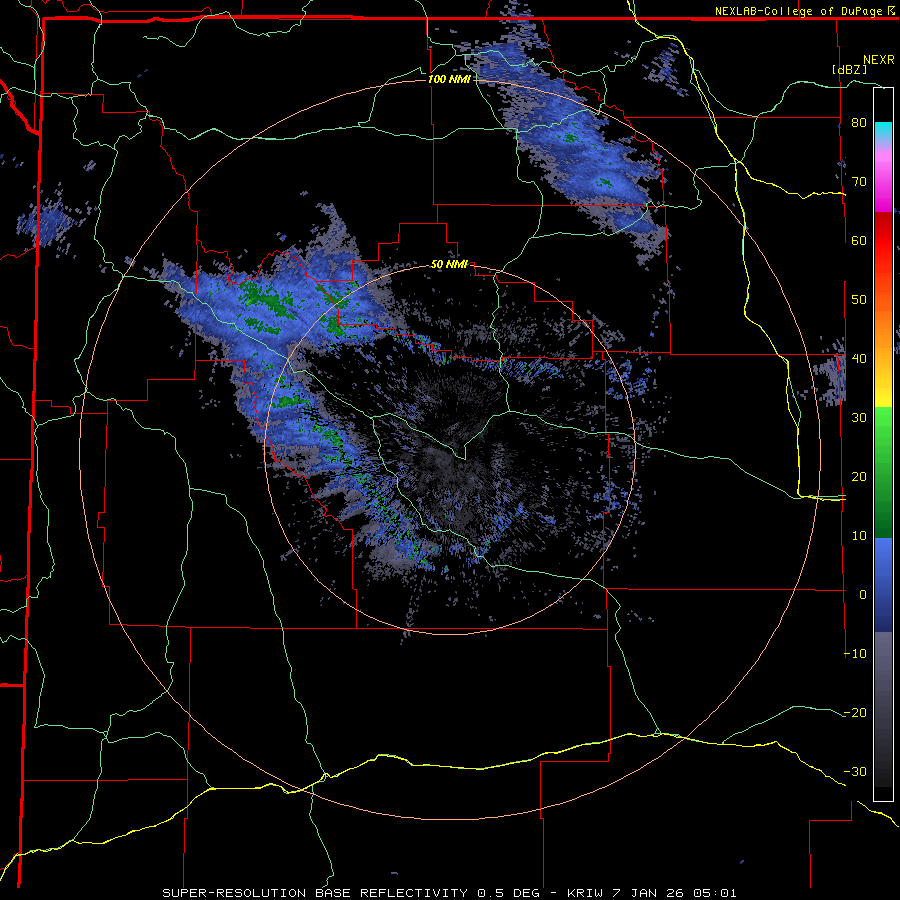Click the red segment of the color bar
This screenshot has width=900, height=900.
(x=883, y=241)
